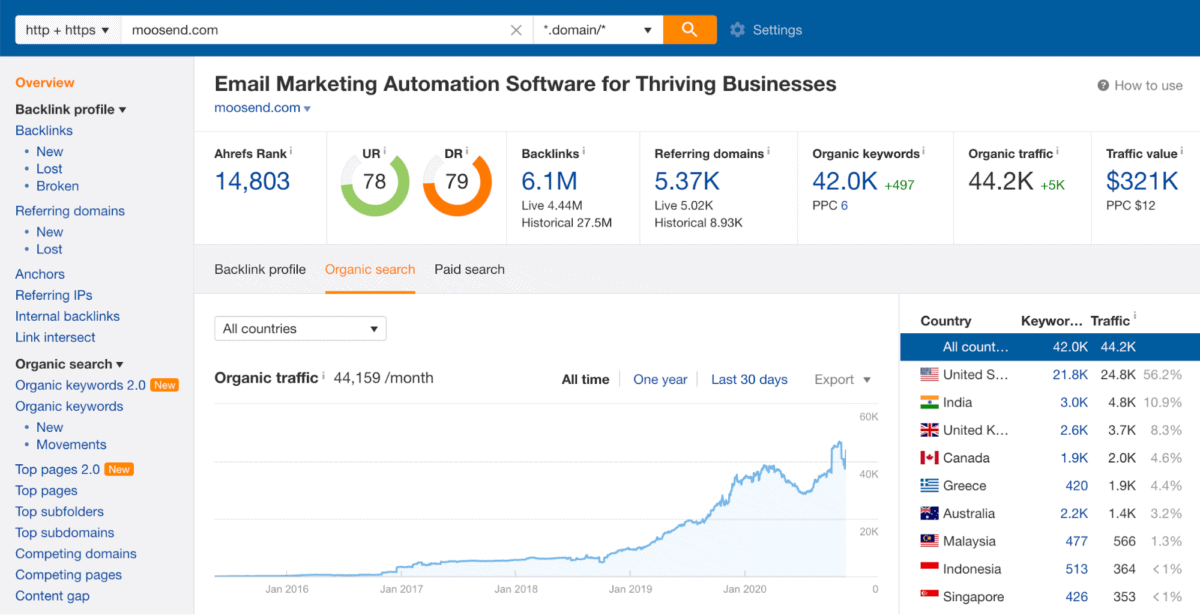This screenshot has height=615, width=1200.
Task: Click 21.8K keywords for United States
Action: pos(1070,375)
